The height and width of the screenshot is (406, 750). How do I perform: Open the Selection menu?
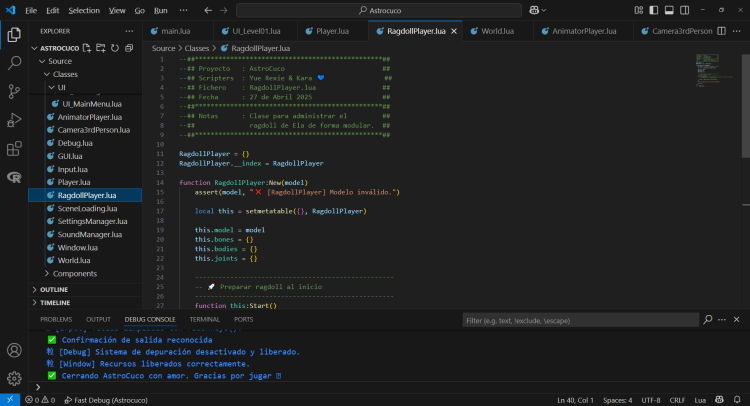click(84, 9)
